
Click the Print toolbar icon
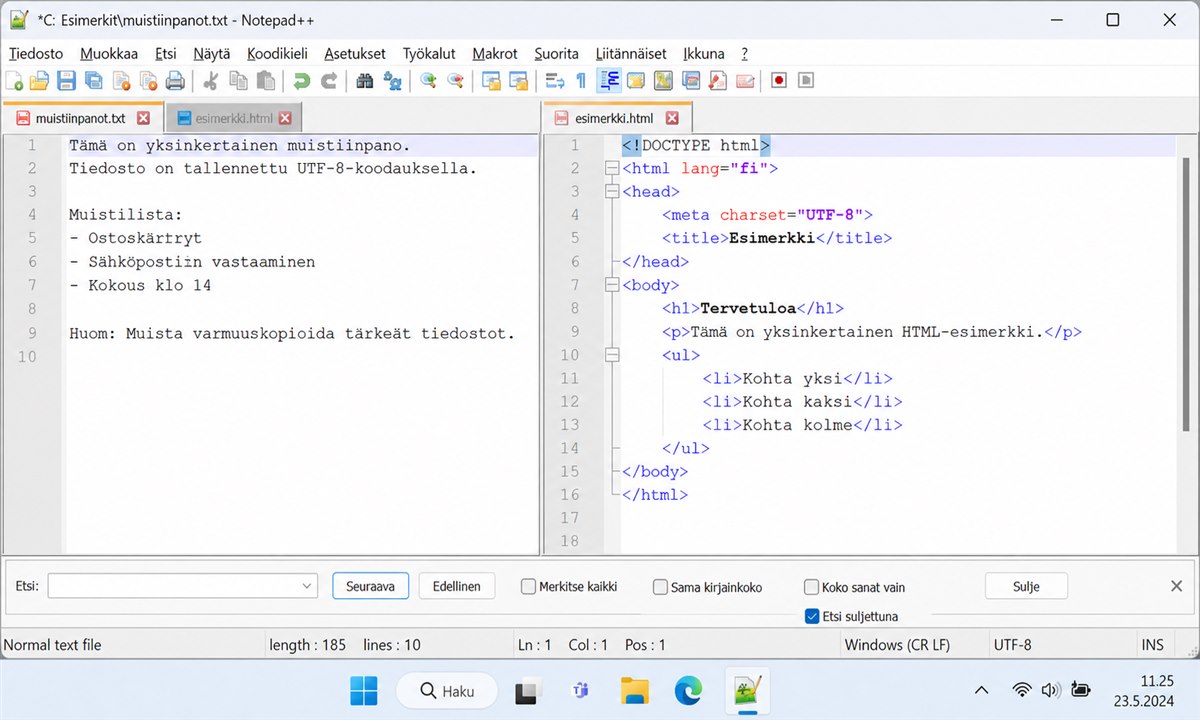(174, 81)
